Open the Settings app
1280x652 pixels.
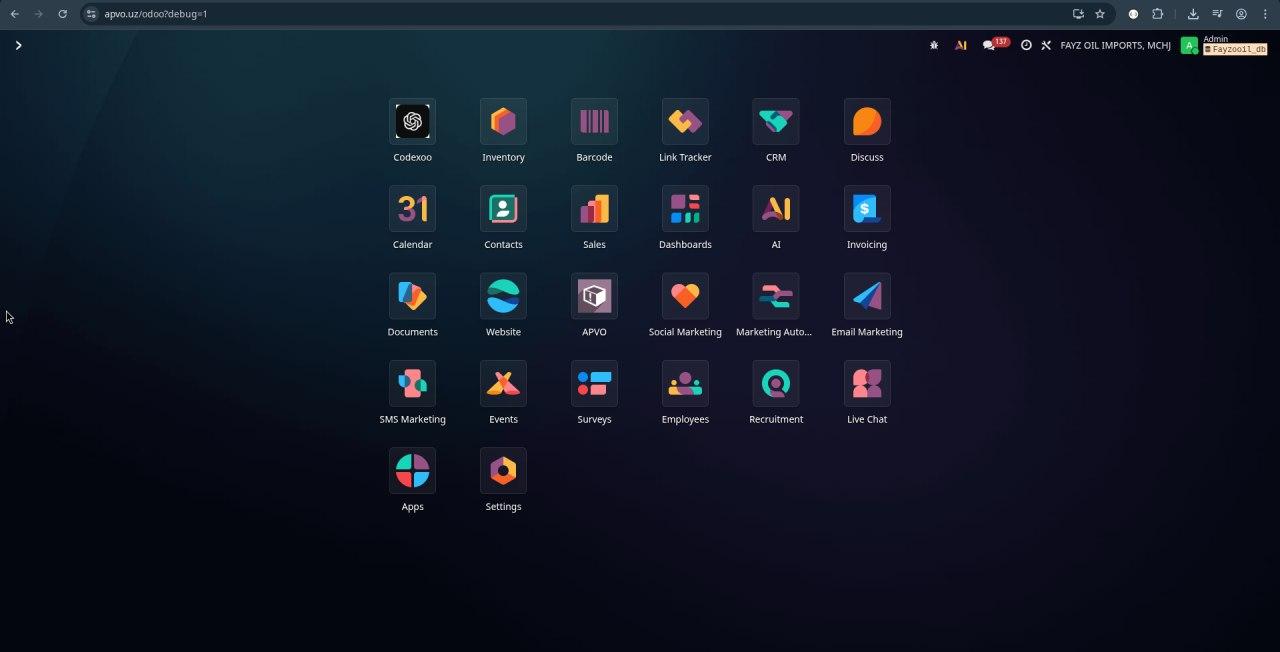pos(503,471)
